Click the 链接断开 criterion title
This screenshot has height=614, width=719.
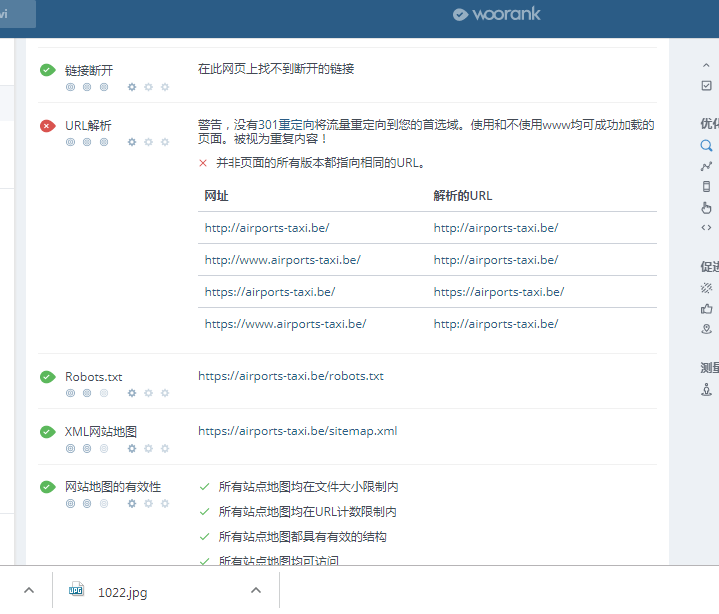(89, 71)
